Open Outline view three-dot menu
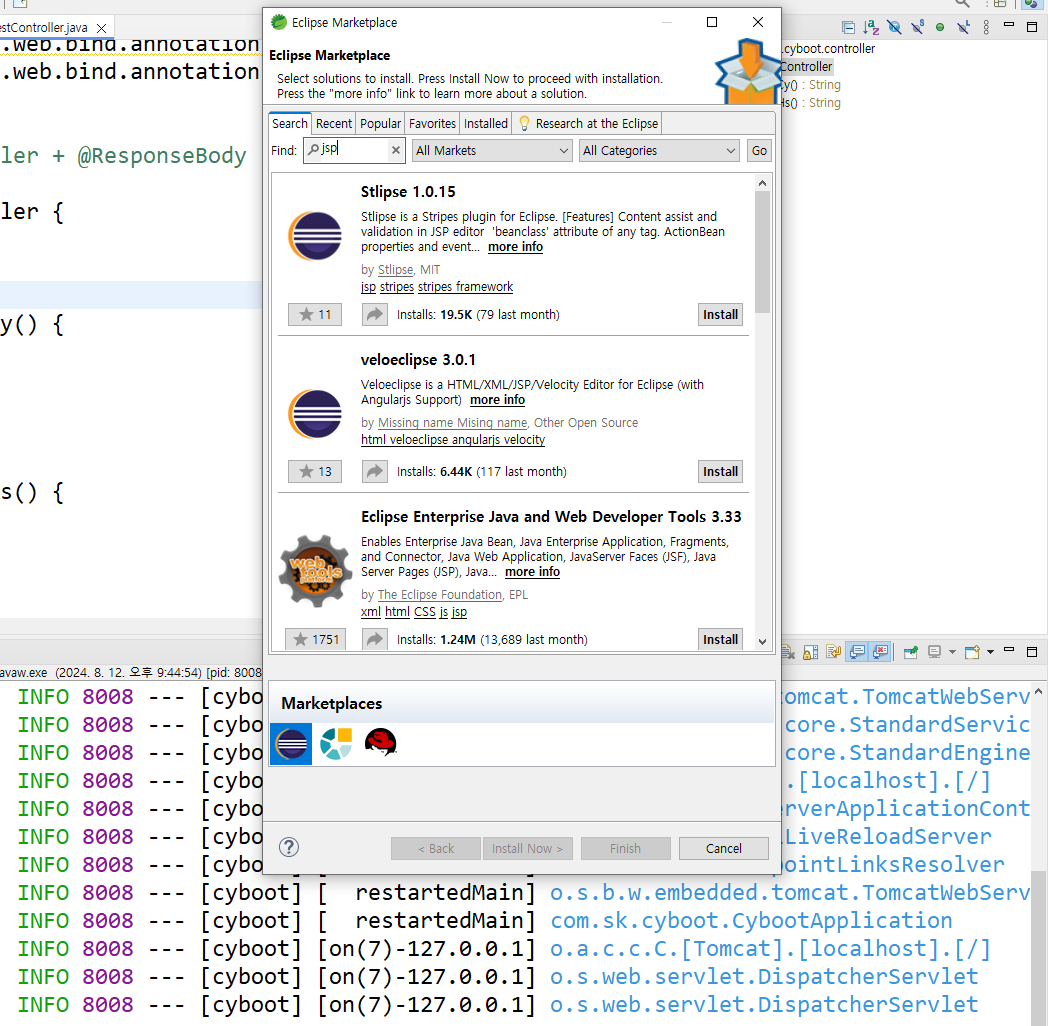 click(x=987, y=27)
